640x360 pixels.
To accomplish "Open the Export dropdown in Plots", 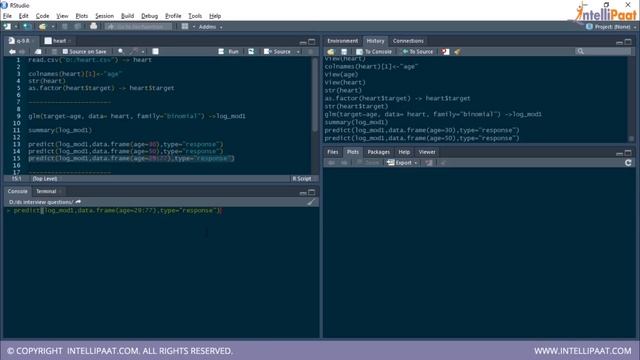I will (x=402, y=162).
